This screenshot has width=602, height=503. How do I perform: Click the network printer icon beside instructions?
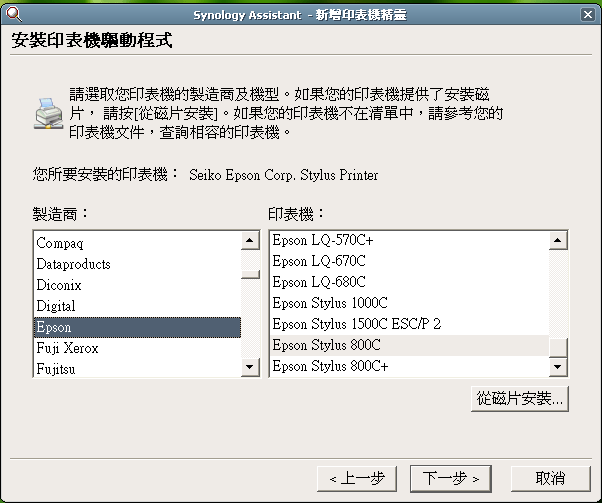pos(49,113)
